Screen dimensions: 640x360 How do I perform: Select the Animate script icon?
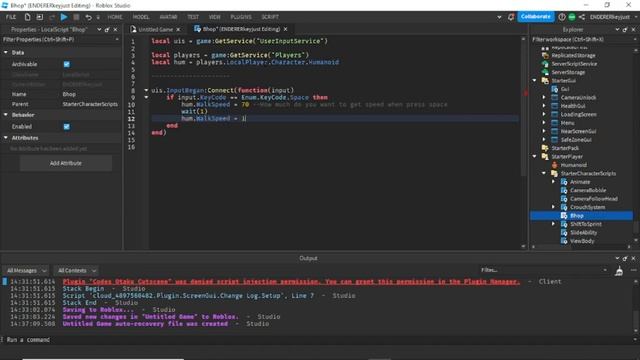tap(564, 182)
